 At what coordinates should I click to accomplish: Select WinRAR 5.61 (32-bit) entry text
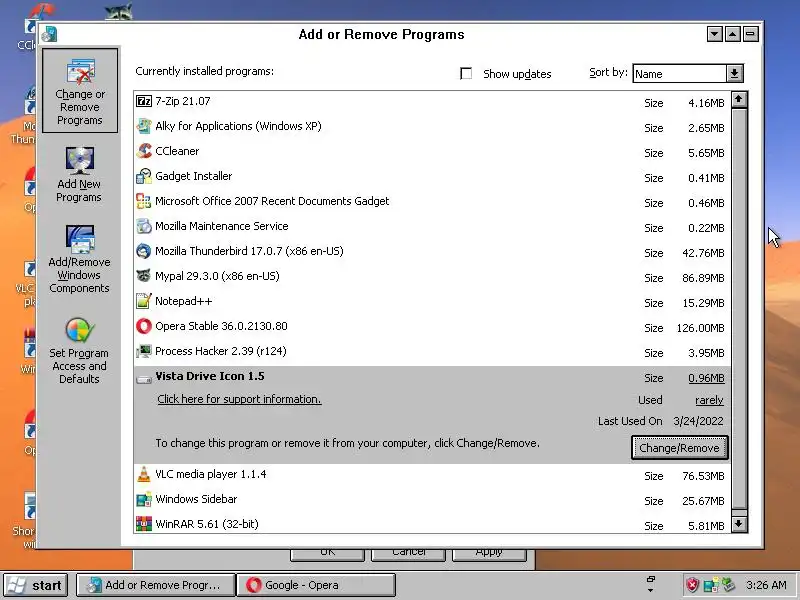(207, 524)
